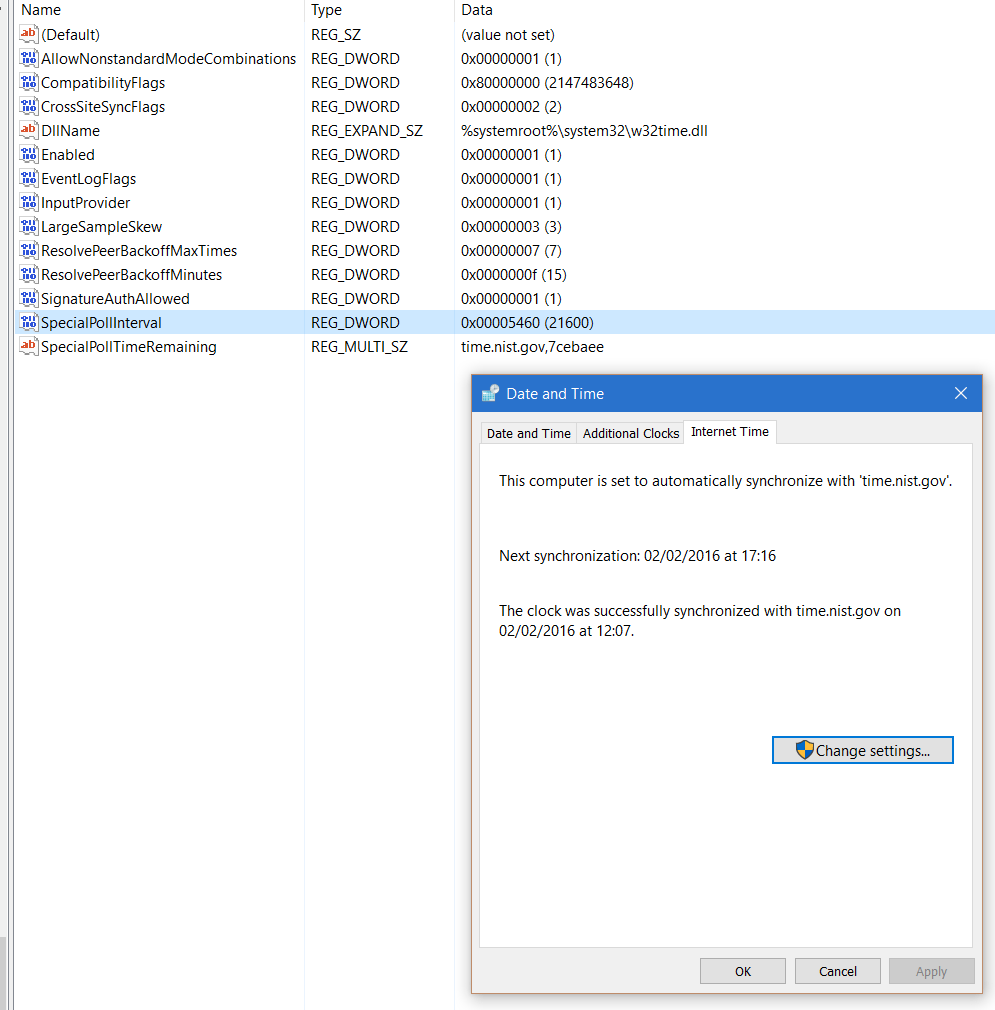Viewport: 995px width, 1010px height.
Task: Switch to the Date and Time tab
Action: [x=528, y=432]
